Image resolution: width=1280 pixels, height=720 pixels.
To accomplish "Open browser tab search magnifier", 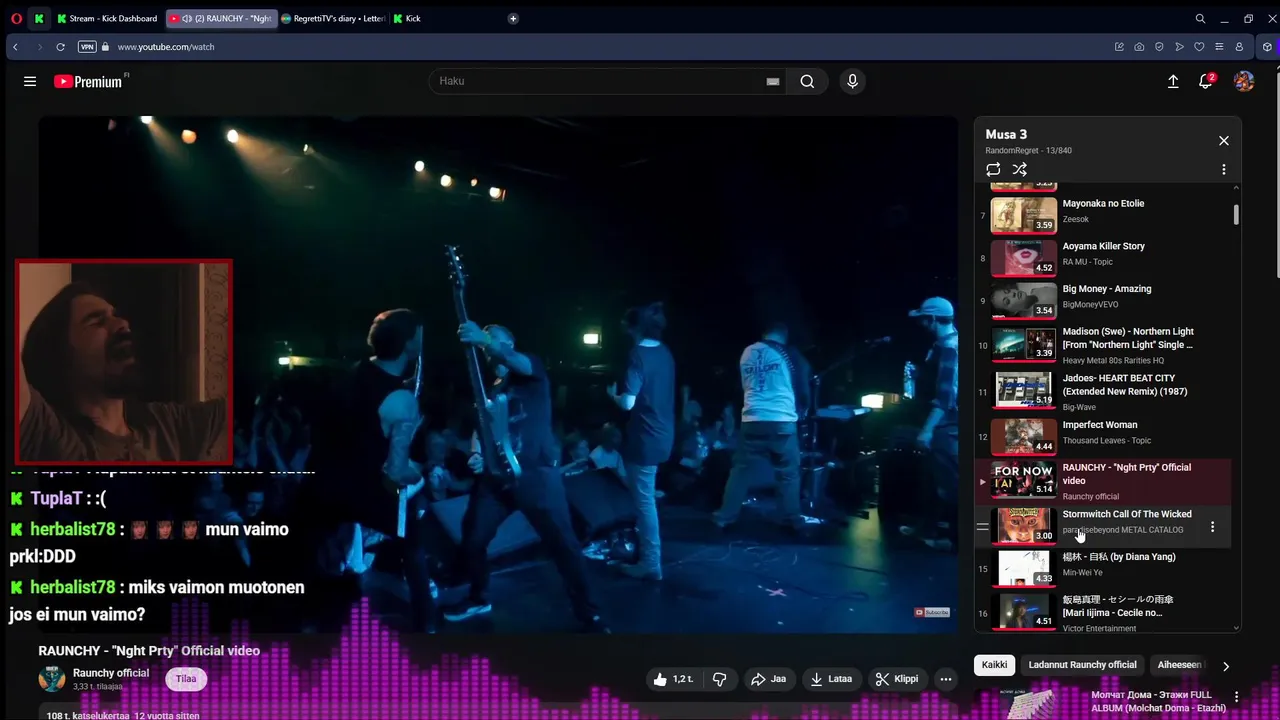I will (1200, 18).
